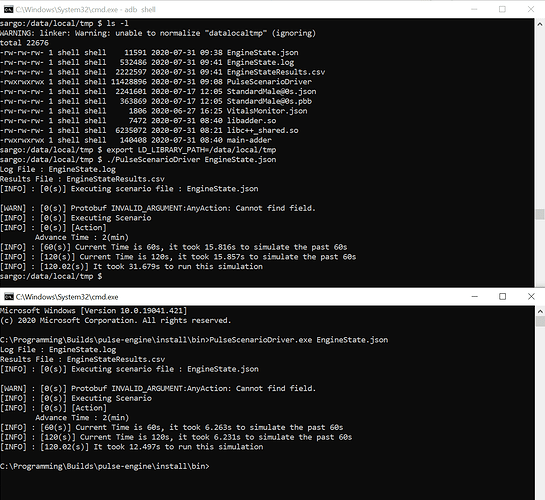The image size is (545, 500).
Task: Minimize the adb shell command window
Action: [474, 9]
